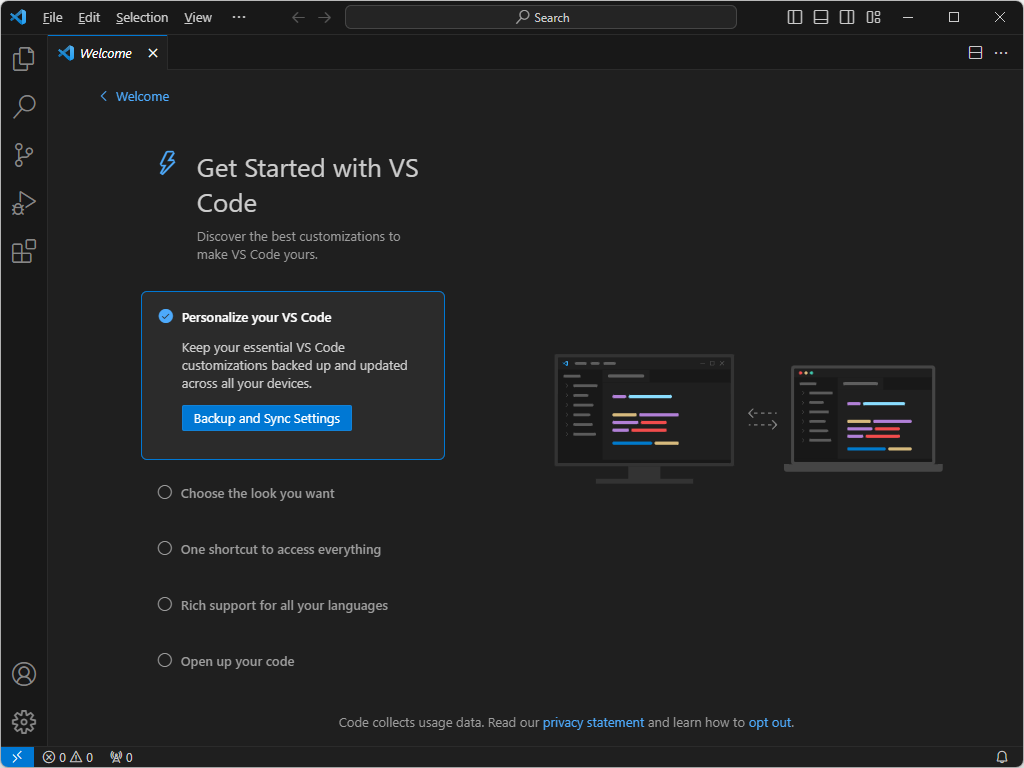The image size is (1024, 768).
Task: Open the Source Control view
Action: click(24, 155)
